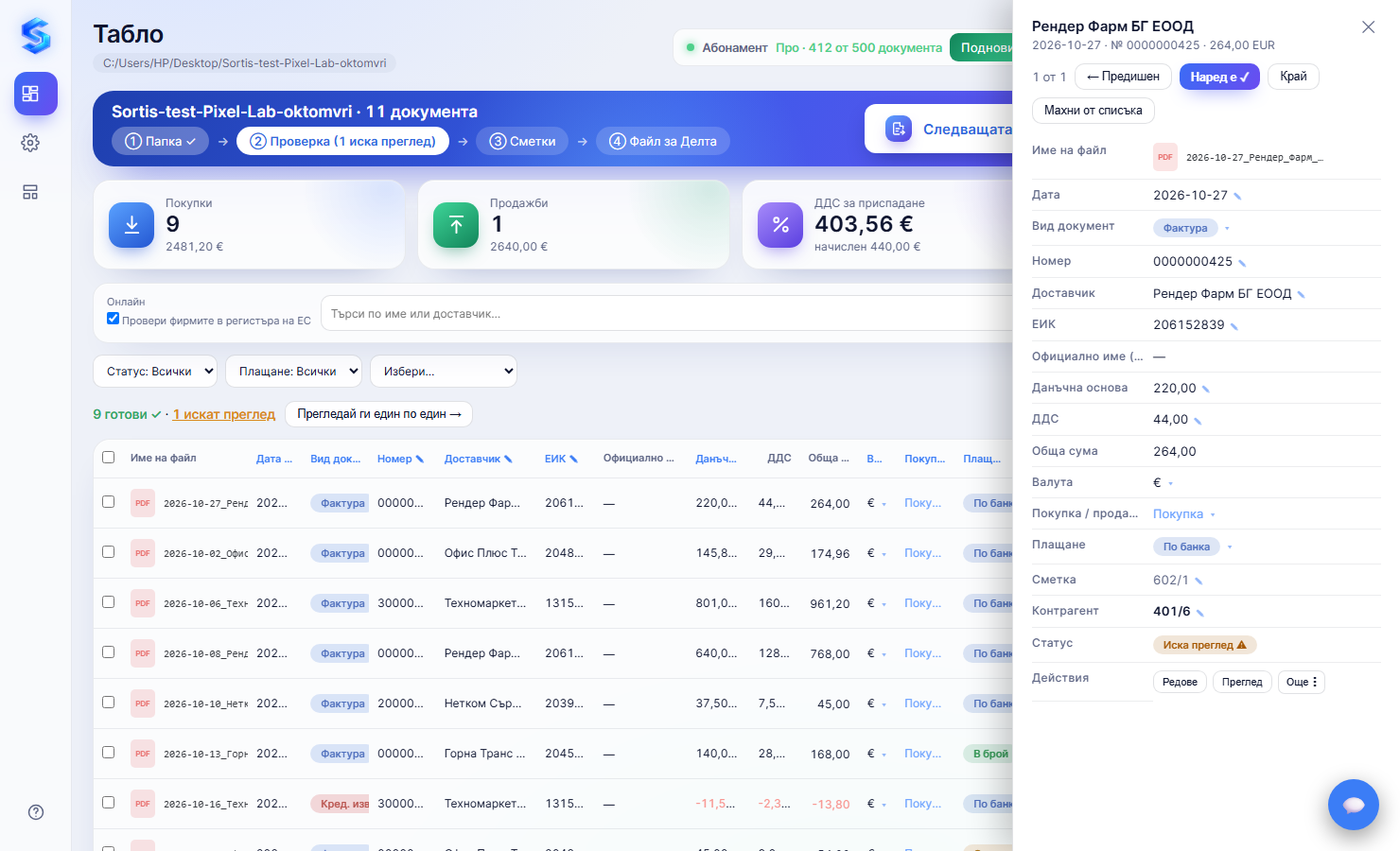Click the Продажби upload arrow icon
Image resolution: width=1400 pixels, height=851 pixels.
point(456,225)
